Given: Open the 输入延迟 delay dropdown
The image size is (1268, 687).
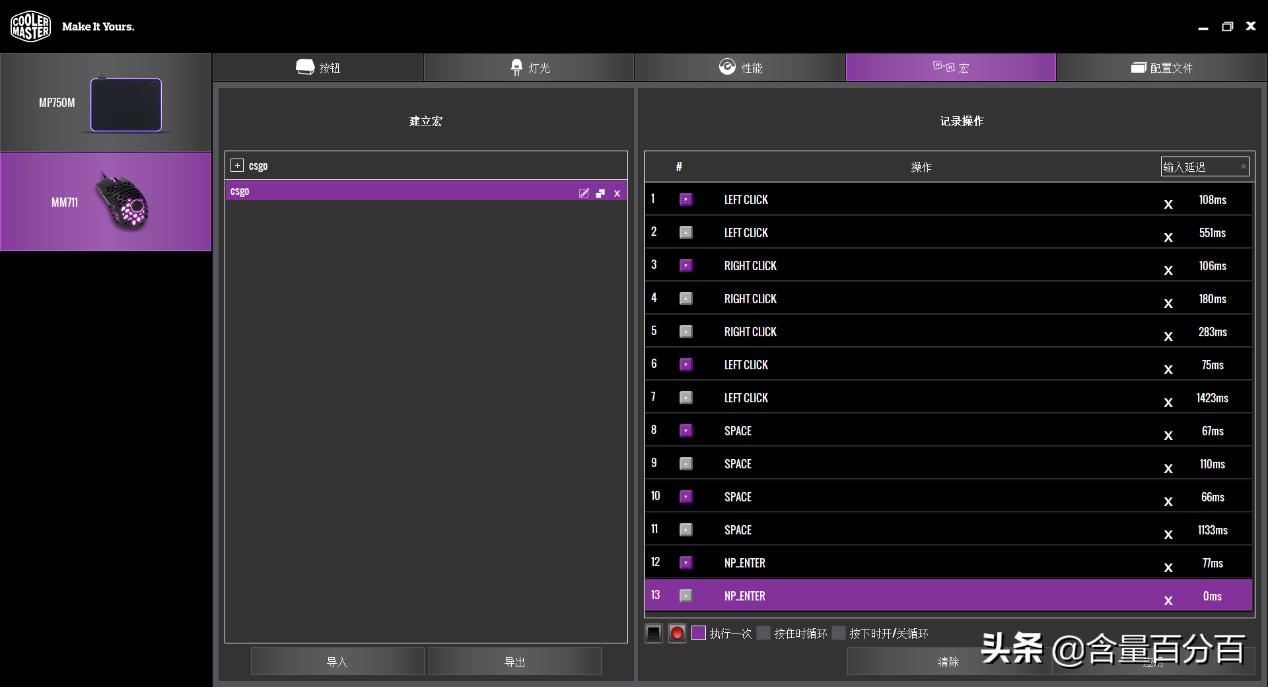Looking at the screenshot, I should point(1205,167).
